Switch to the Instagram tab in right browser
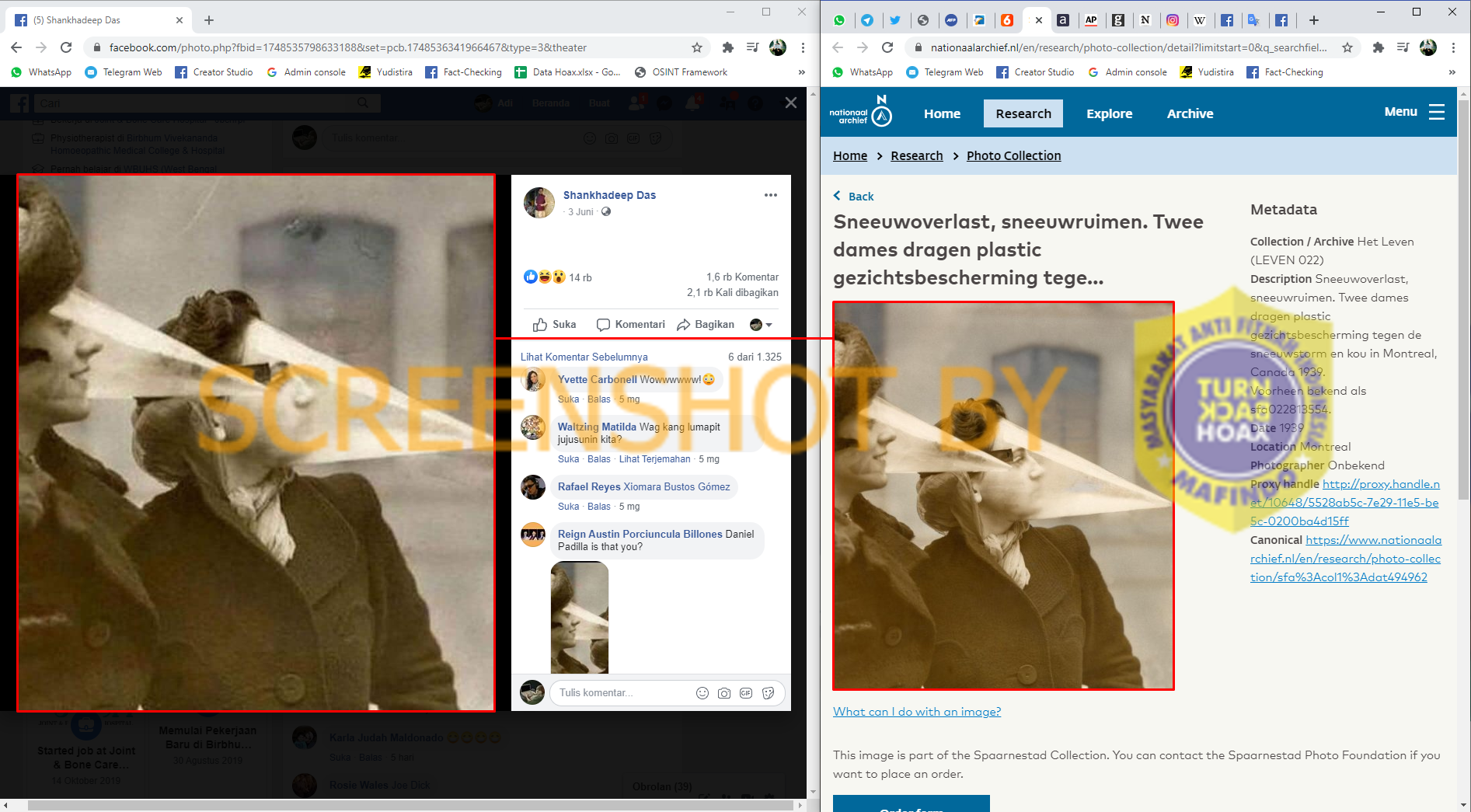 tap(1173, 20)
